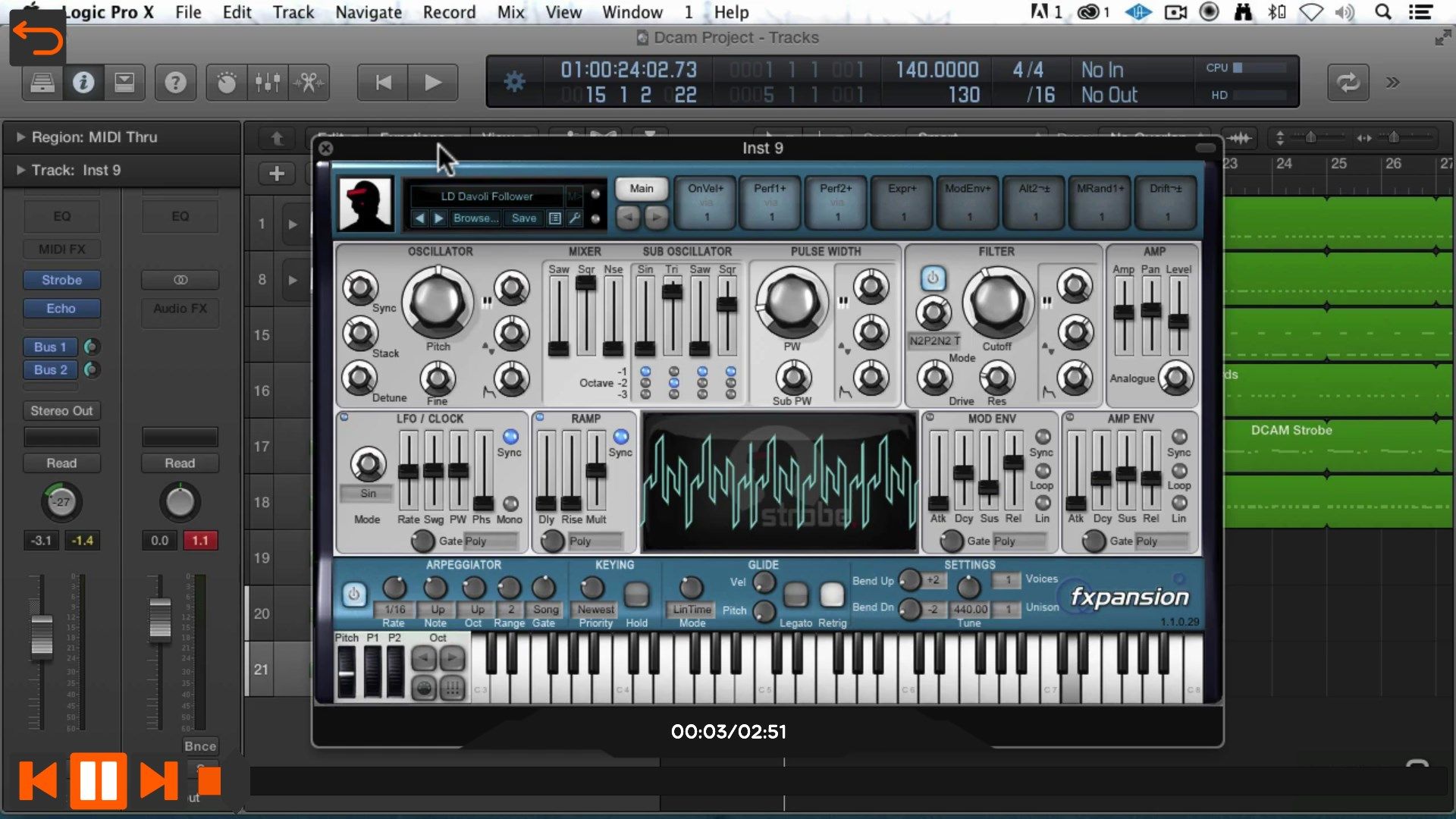Click Browse... preset button

(475, 218)
